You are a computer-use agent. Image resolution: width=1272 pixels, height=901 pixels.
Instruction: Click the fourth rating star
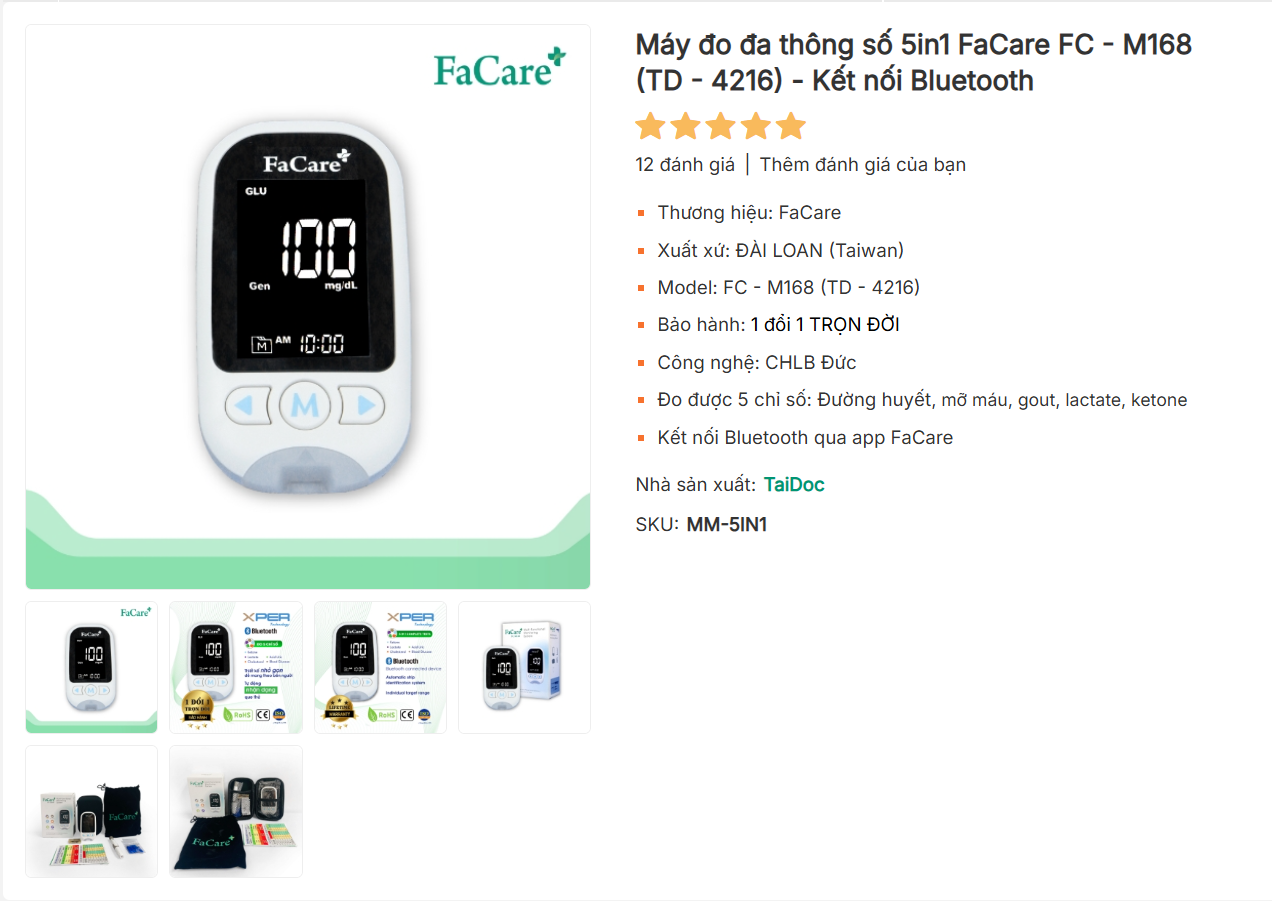tap(755, 126)
